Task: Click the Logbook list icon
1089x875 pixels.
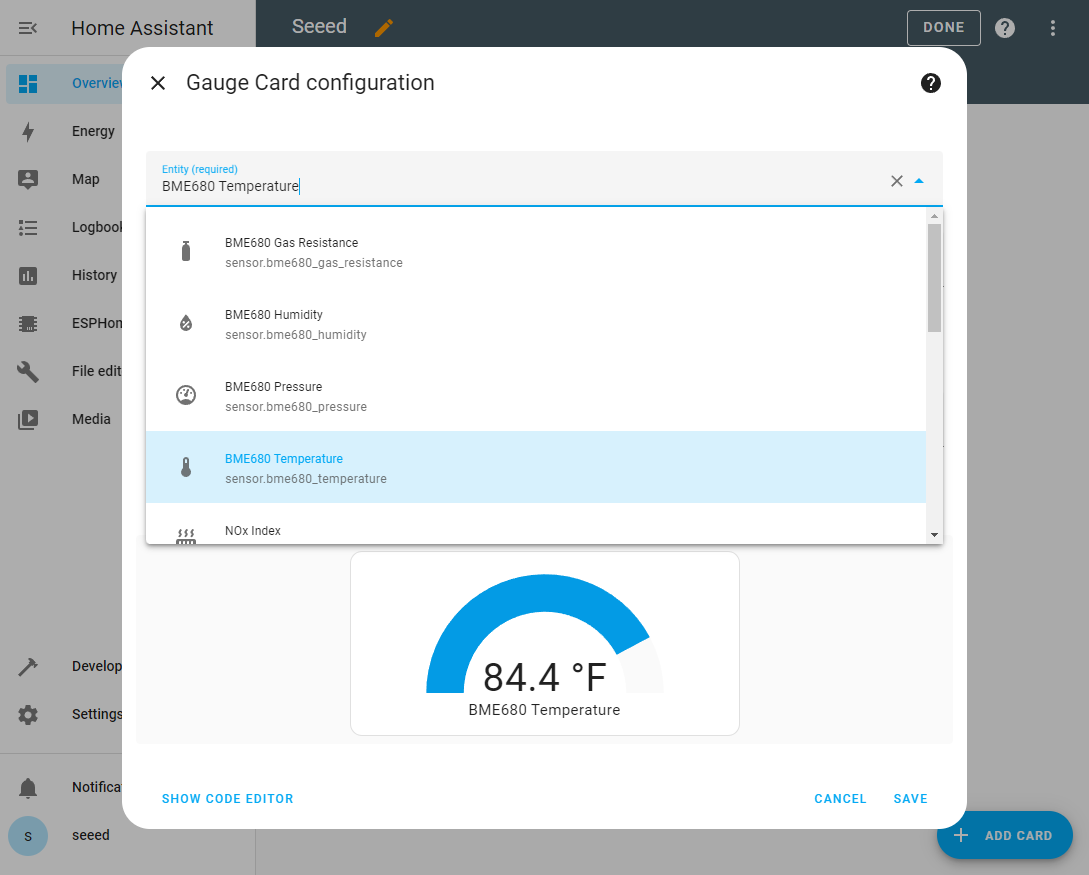Action: coord(28,227)
